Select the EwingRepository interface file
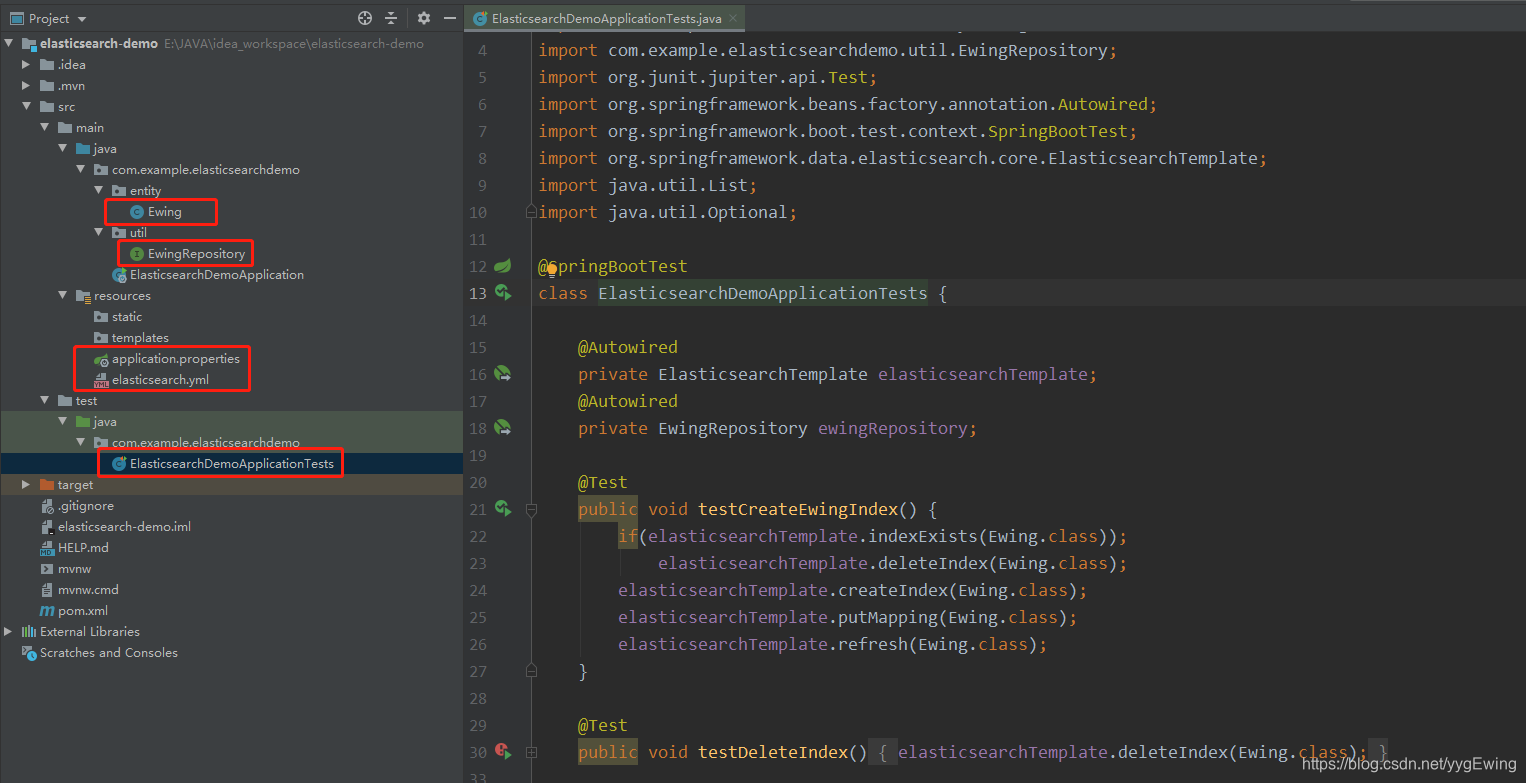Viewport: 1526px width, 783px height. coord(196,254)
